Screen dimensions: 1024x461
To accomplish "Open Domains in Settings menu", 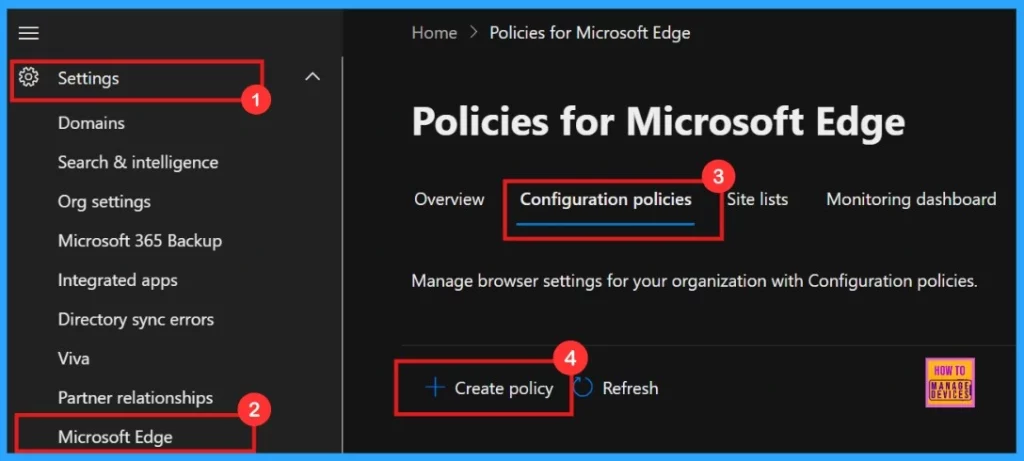I will (x=91, y=123).
